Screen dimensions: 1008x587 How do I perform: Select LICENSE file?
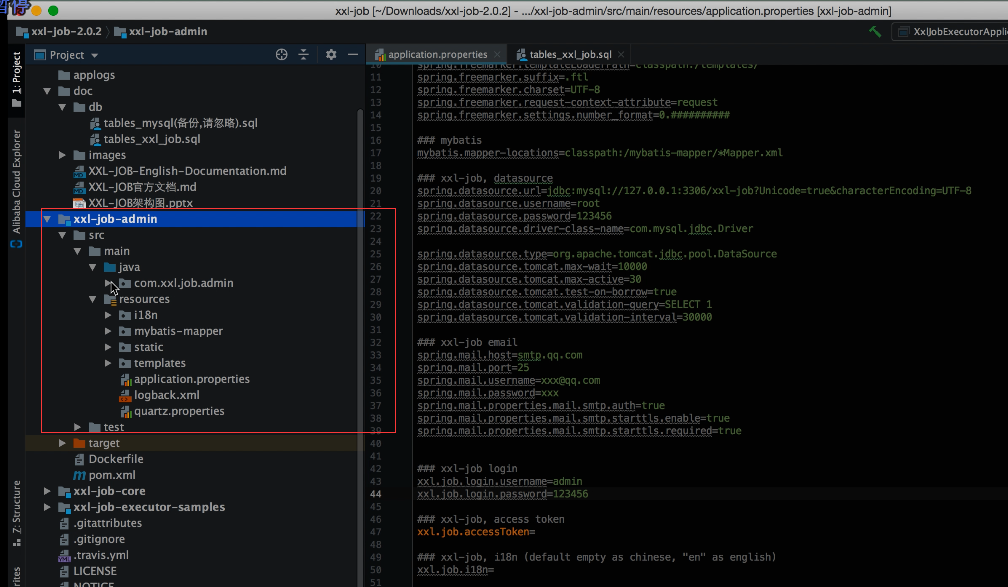(88, 572)
